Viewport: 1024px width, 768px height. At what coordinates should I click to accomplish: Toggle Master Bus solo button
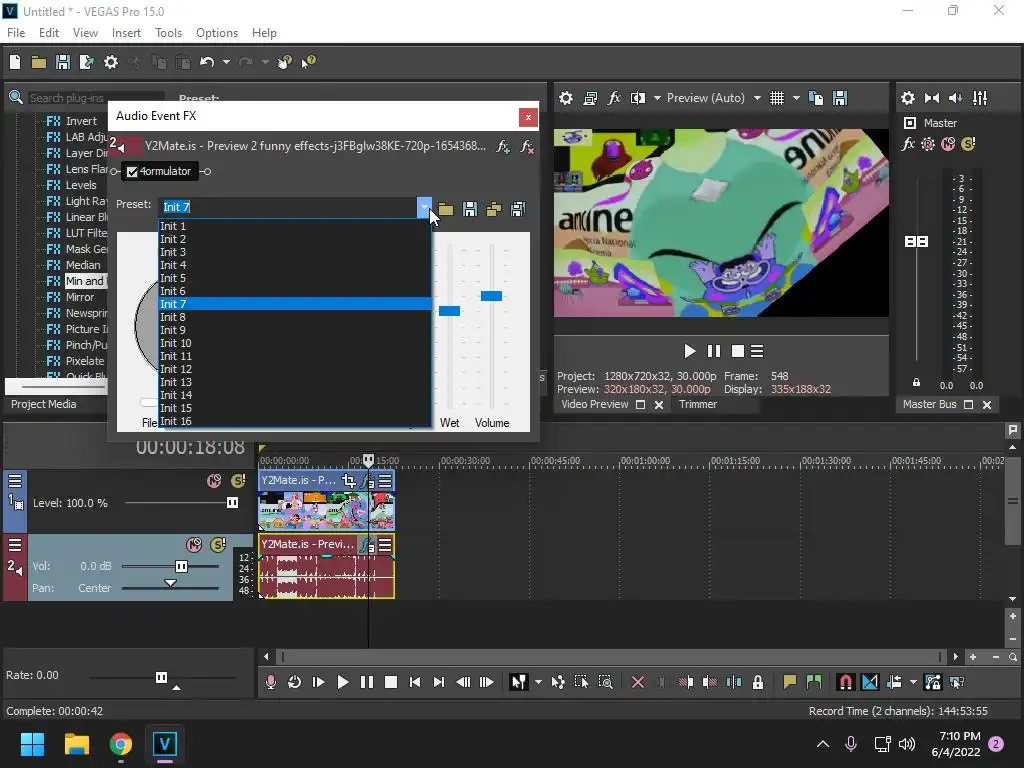pos(968,144)
